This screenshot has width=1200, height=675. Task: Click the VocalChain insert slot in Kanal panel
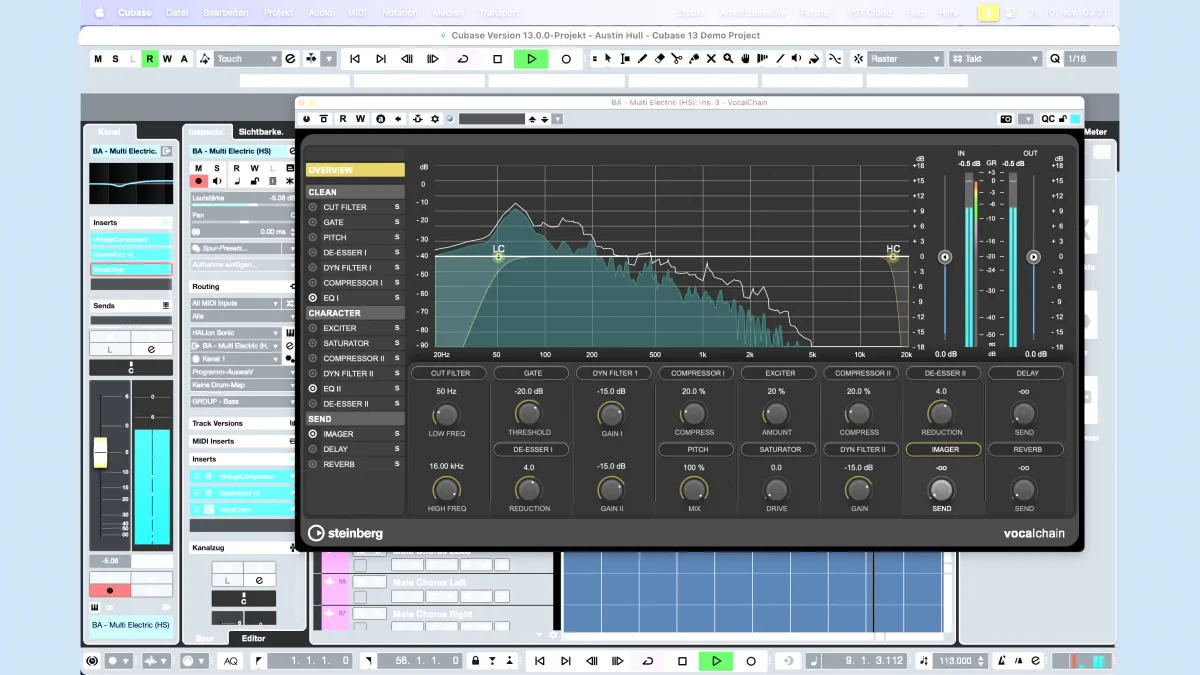(131, 270)
